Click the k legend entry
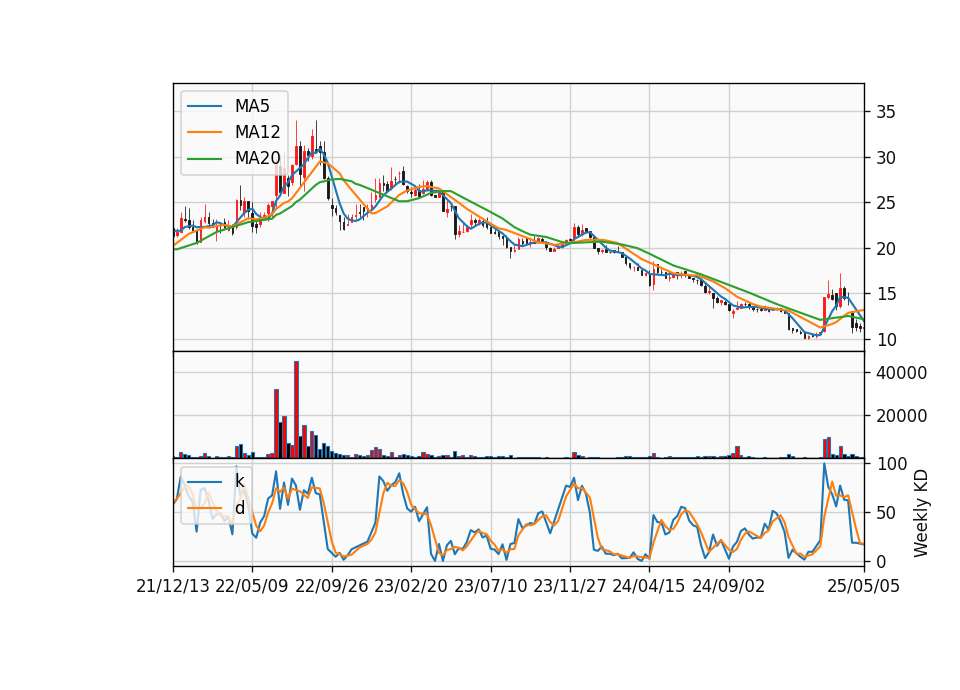This screenshot has height=690, width=960. tap(239, 481)
